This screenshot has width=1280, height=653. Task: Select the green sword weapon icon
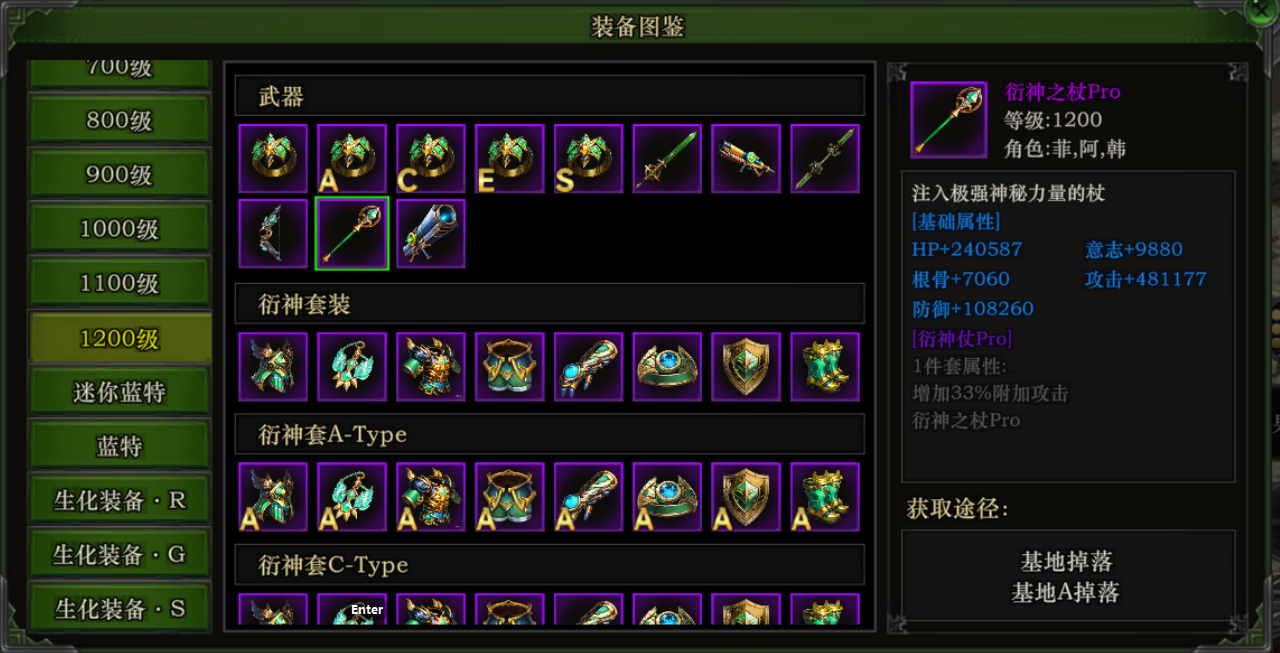667,158
